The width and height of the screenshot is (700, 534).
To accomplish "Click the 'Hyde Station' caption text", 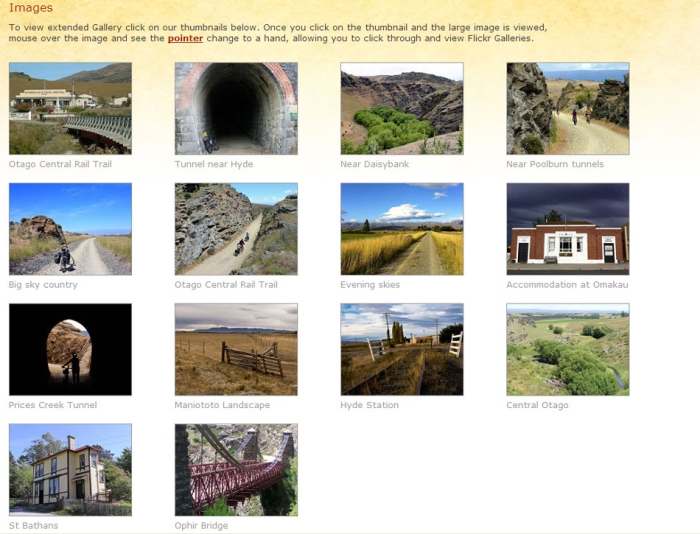I will click(370, 405).
